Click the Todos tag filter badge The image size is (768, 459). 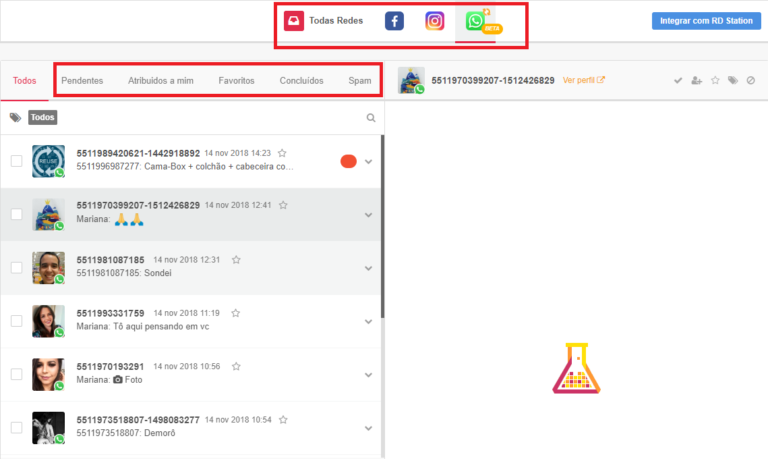(x=43, y=118)
